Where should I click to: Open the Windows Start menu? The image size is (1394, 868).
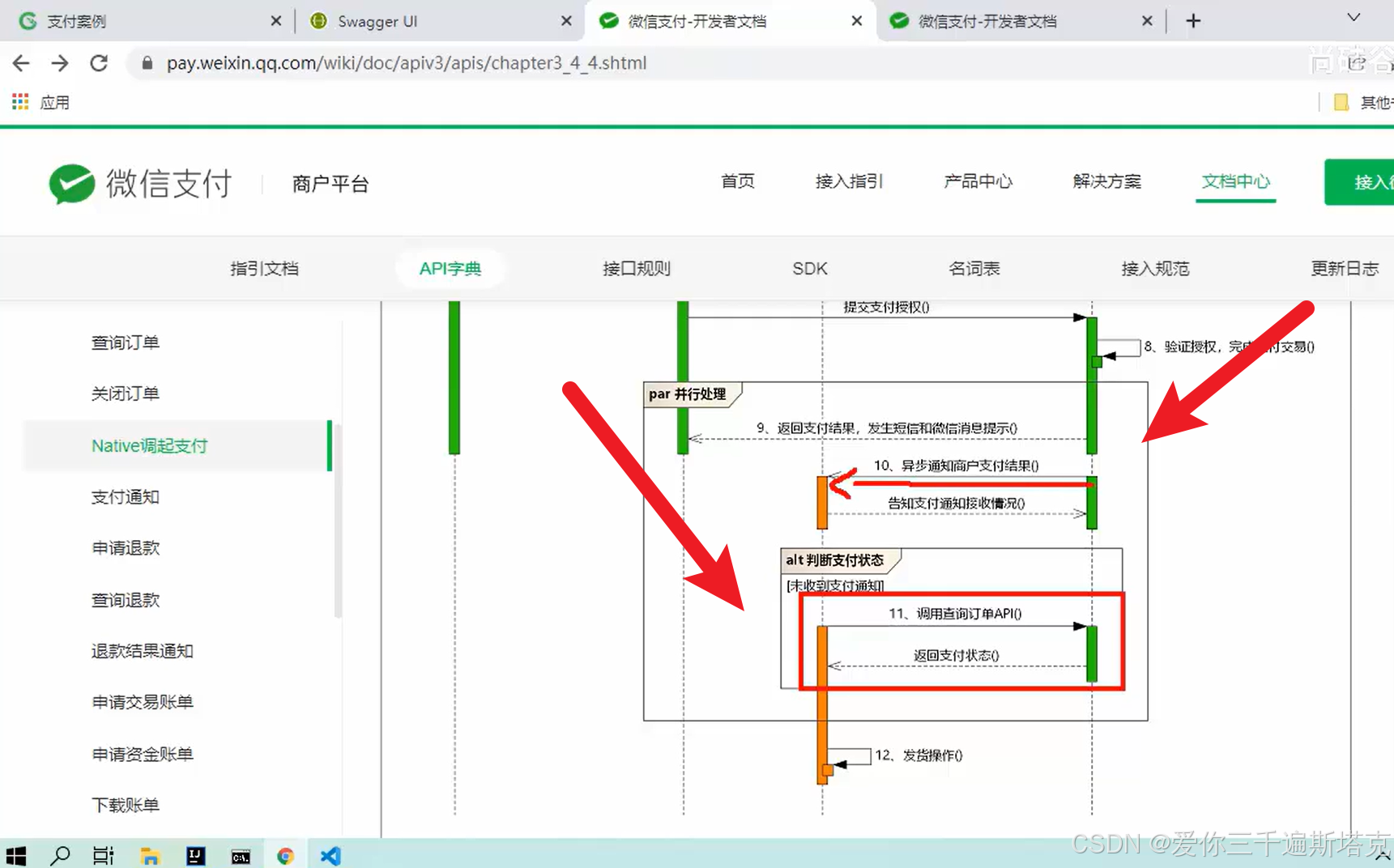(16, 855)
